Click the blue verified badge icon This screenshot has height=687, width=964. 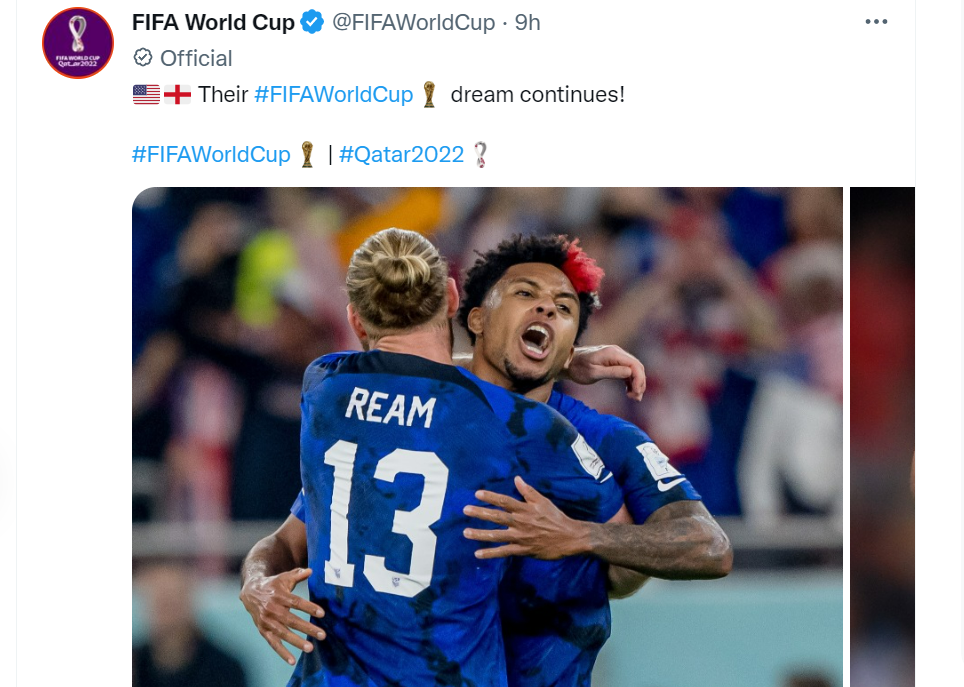pos(312,22)
